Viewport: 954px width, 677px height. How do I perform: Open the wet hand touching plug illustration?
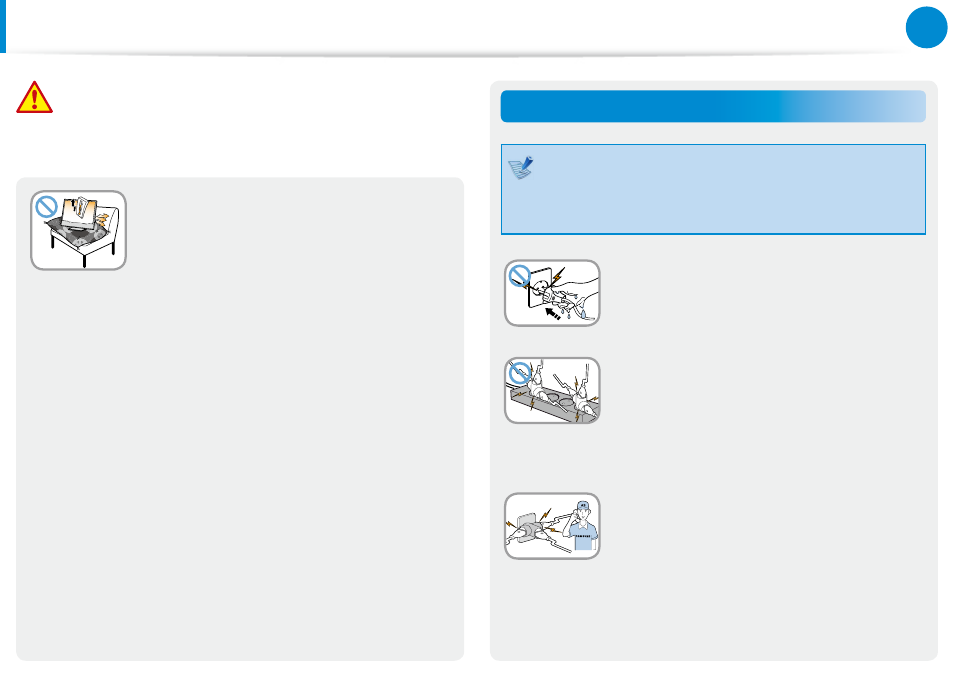click(x=552, y=293)
